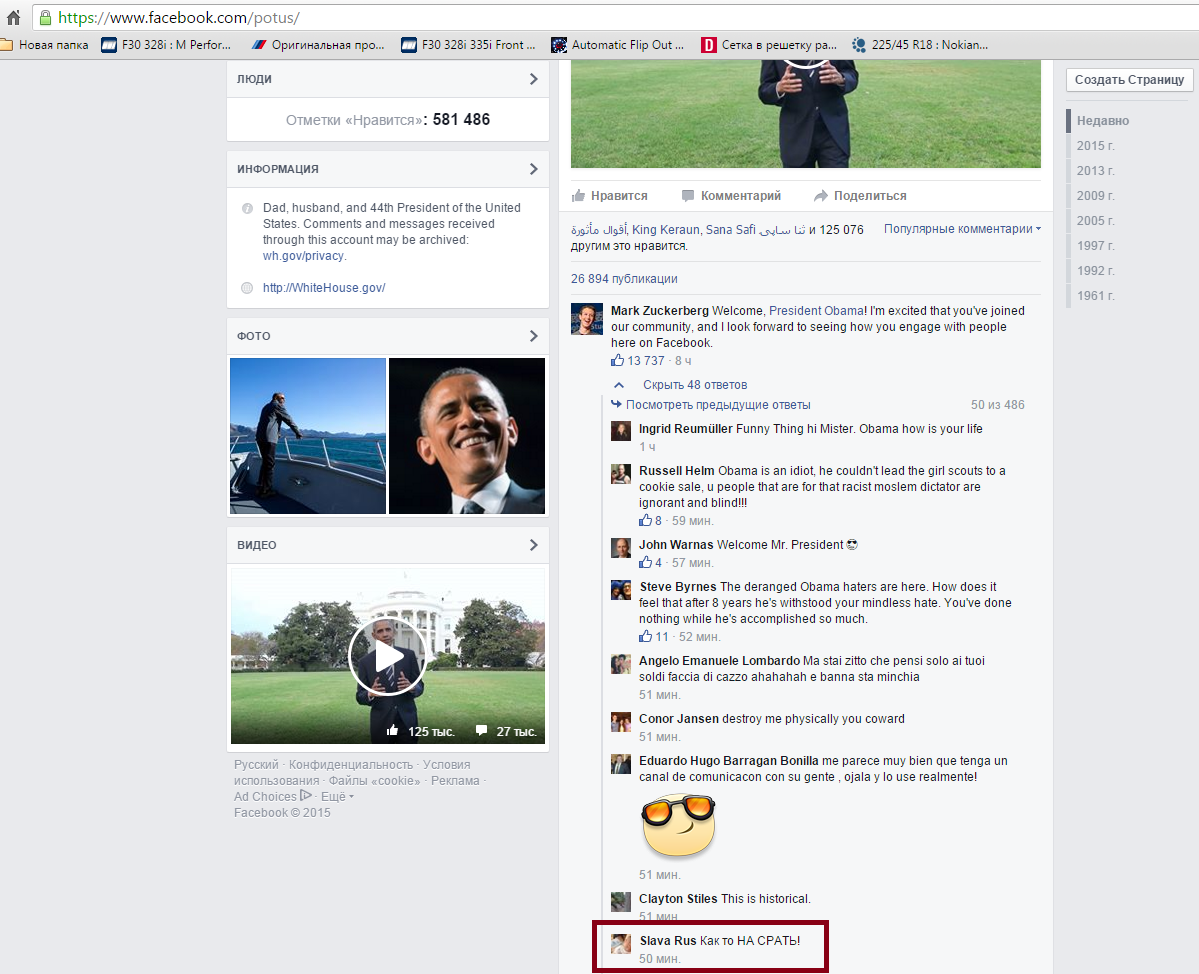The height and width of the screenshot is (974, 1199).
Task: Click the Ad Choices triangle icon
Action: point(306,796)
